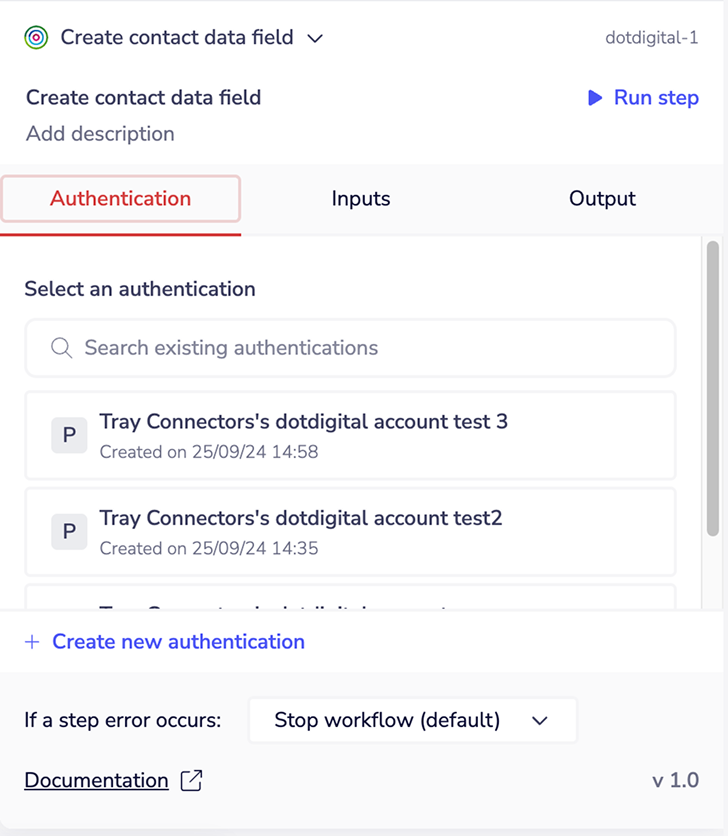Click the external link icon beside Documentation
Screen dimensions: 728x836
point(192,780)
